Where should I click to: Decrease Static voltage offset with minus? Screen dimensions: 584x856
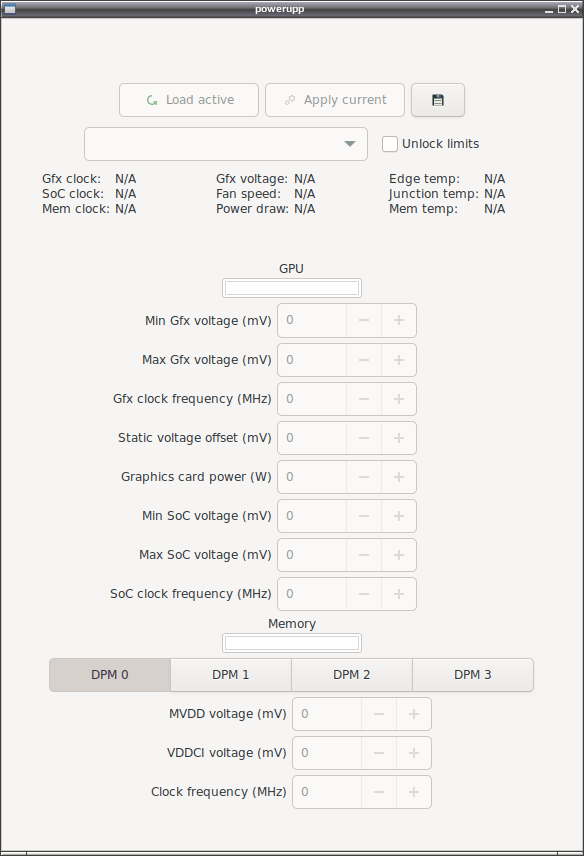coord(364,438)
